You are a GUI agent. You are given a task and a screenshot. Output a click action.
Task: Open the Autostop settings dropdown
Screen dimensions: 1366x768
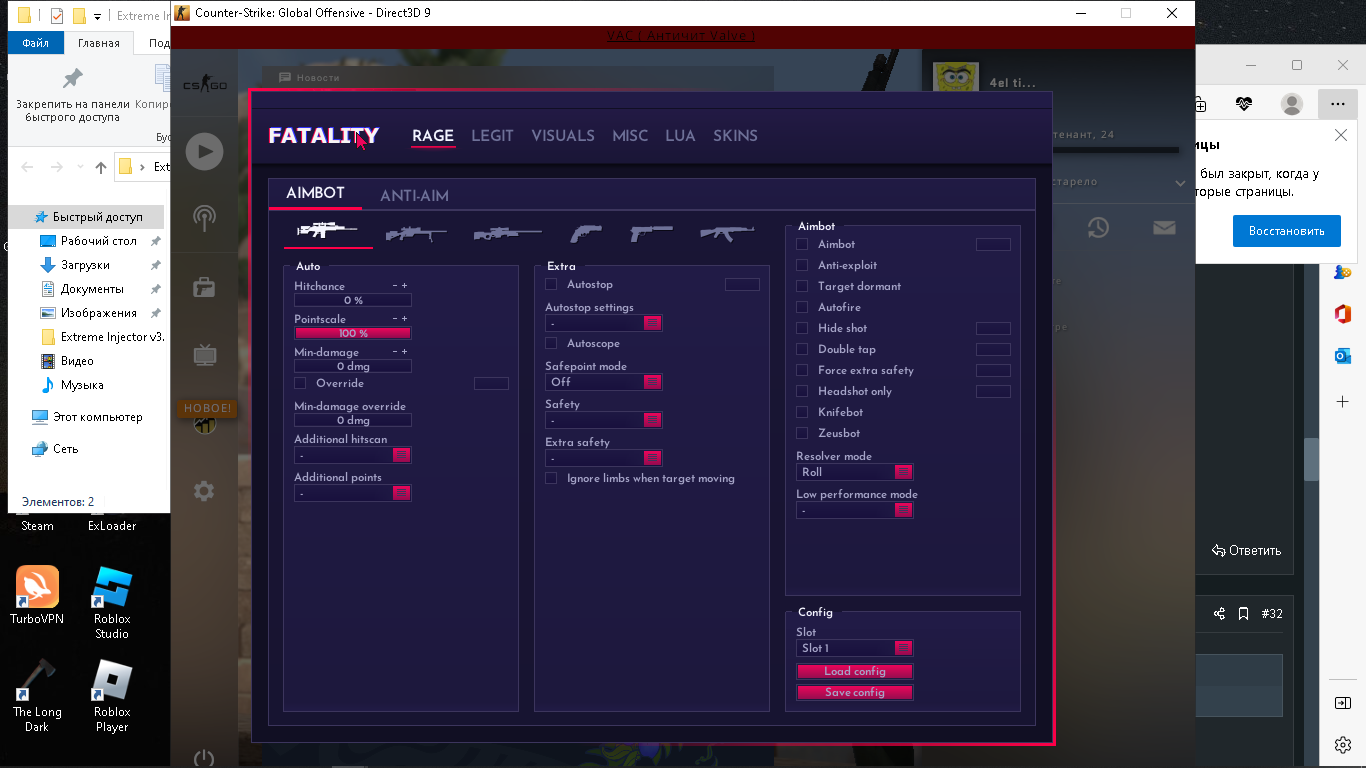pyautogui.click(x=603, y=323)
